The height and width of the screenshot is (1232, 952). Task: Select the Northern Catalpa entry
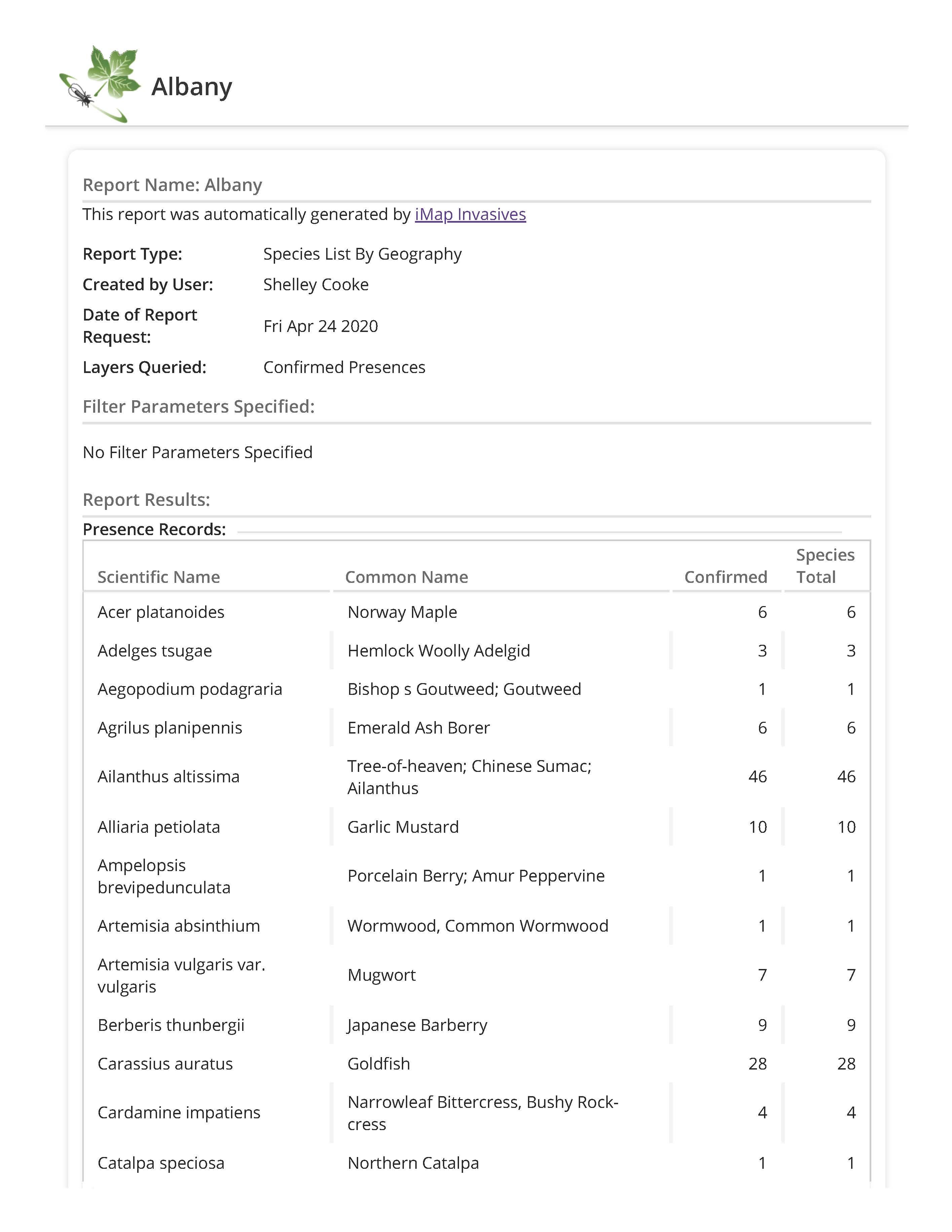tap(413, 1163)
